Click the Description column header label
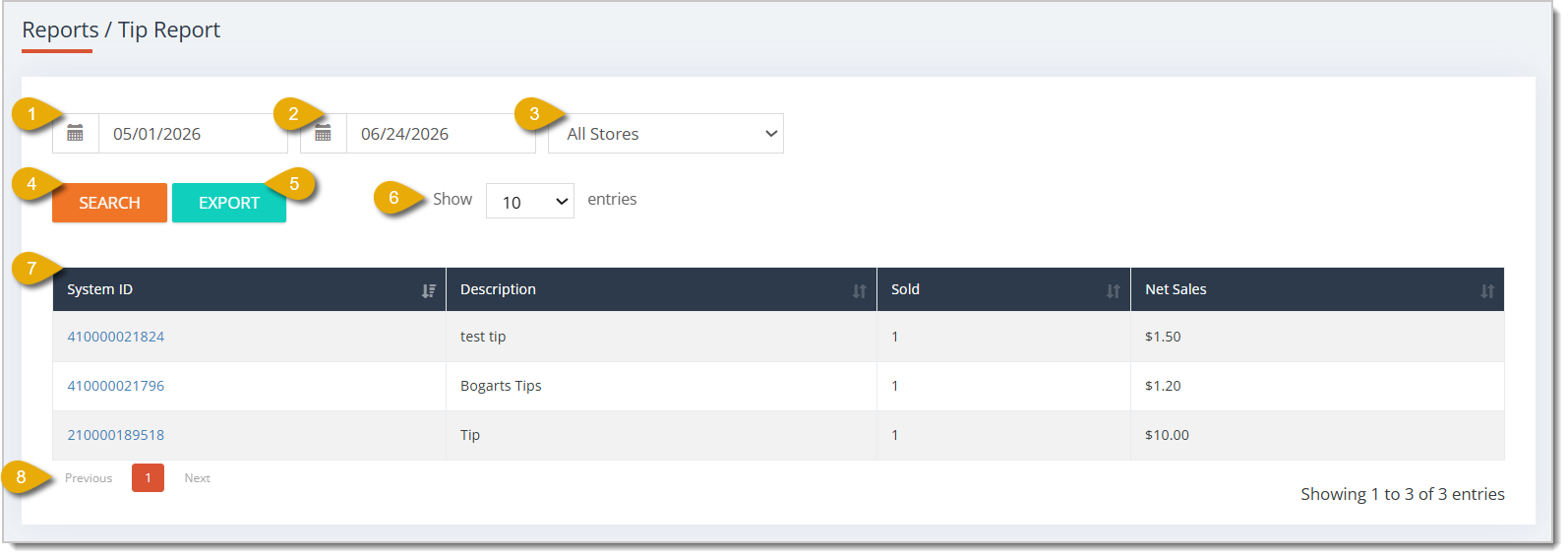The height and width of the screenshot is (558, 1568). [x=498, y=289]
